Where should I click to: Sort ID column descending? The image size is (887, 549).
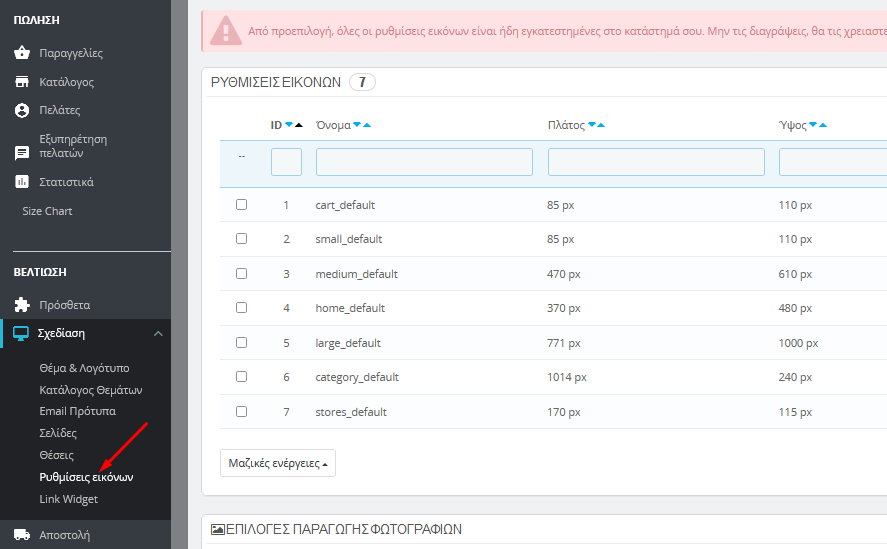click(x=289, y=125)
